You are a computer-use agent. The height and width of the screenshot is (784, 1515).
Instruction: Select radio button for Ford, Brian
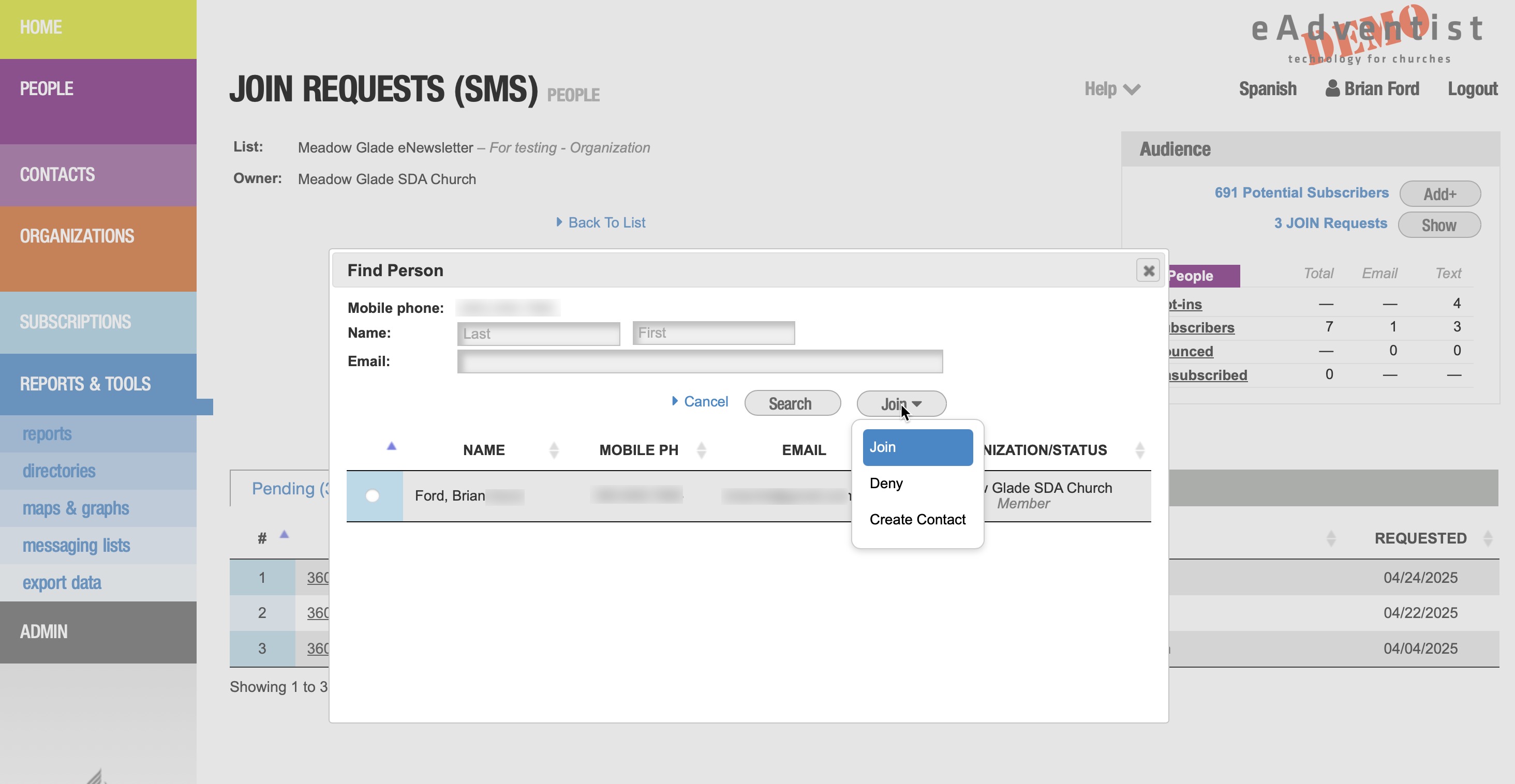click(x=372, y=496)
